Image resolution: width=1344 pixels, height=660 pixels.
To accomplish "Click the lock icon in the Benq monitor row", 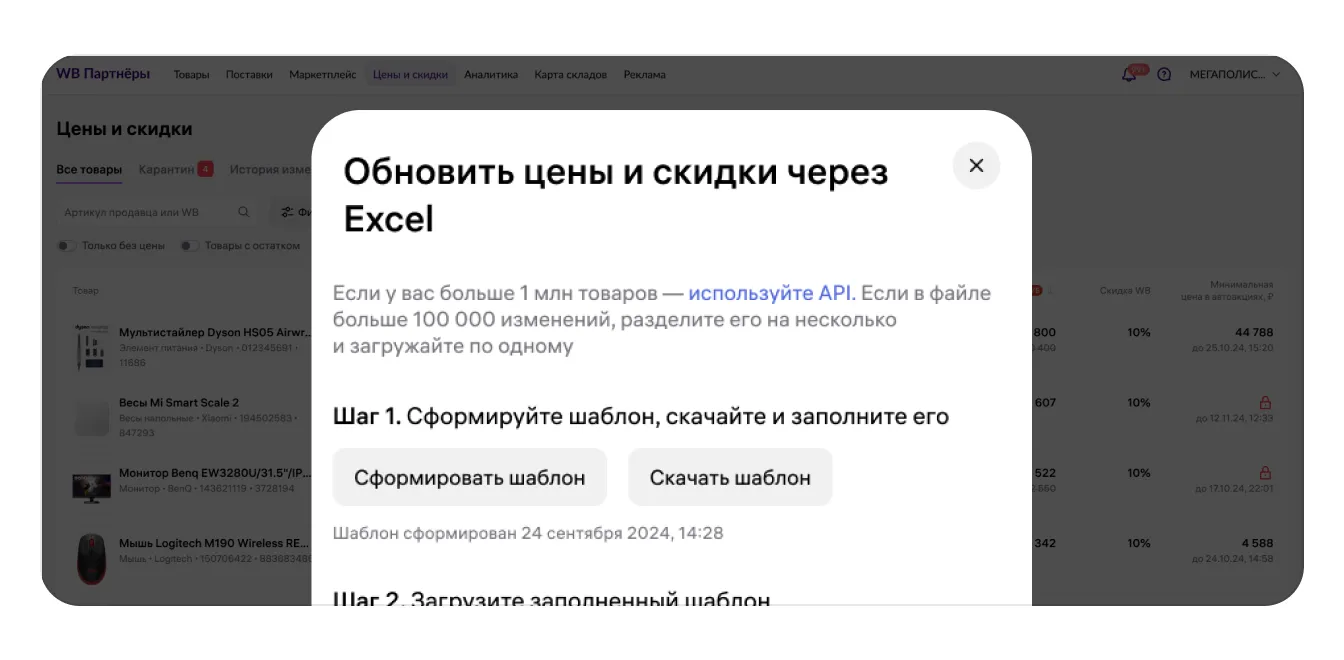I will point(1265,472).
